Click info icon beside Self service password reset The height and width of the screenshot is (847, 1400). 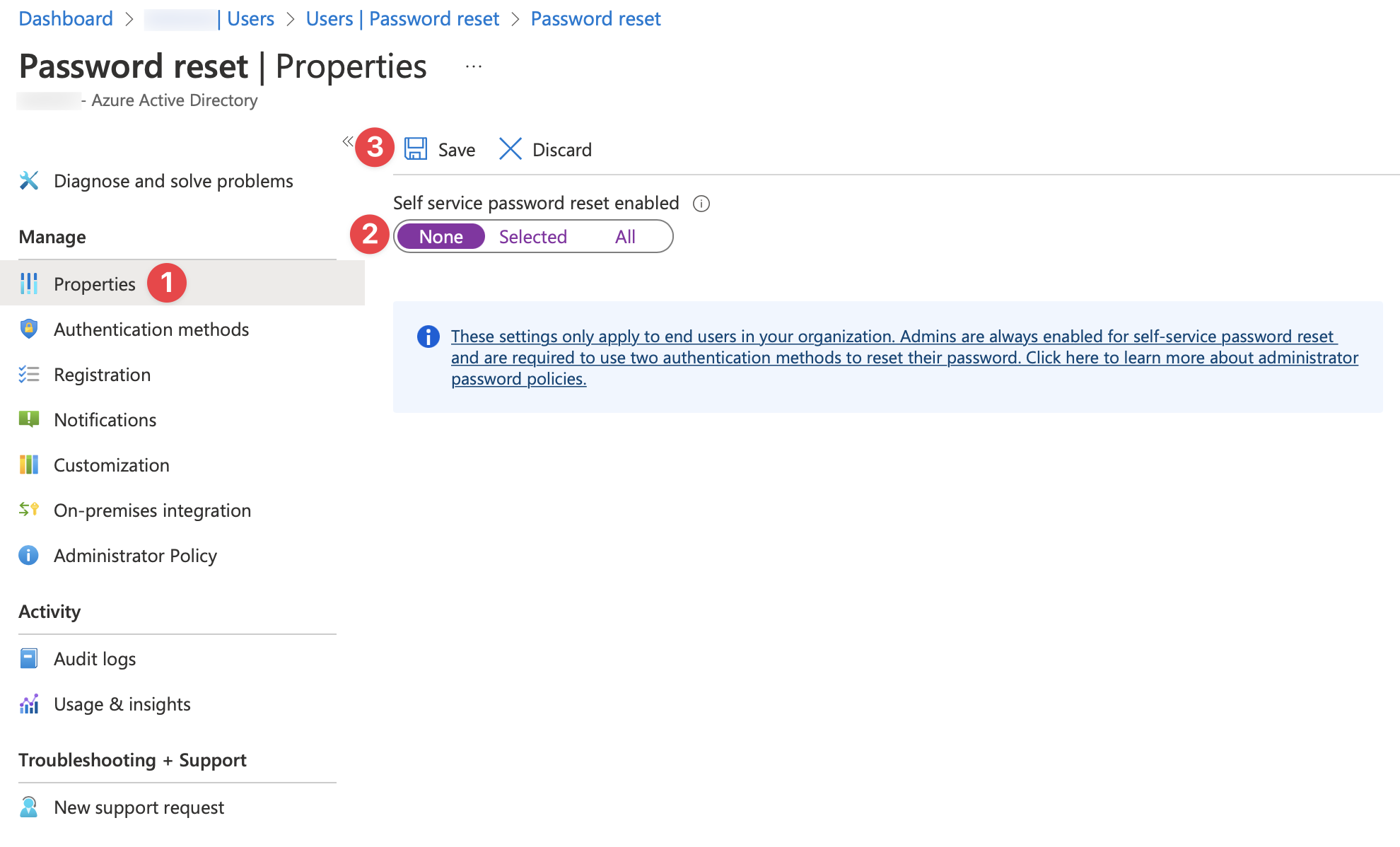point(701,204)
